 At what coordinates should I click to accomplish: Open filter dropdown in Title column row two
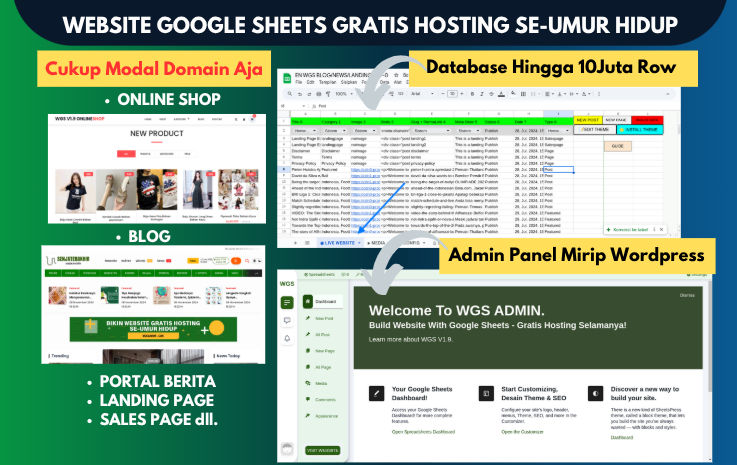[x=314, y=130]
